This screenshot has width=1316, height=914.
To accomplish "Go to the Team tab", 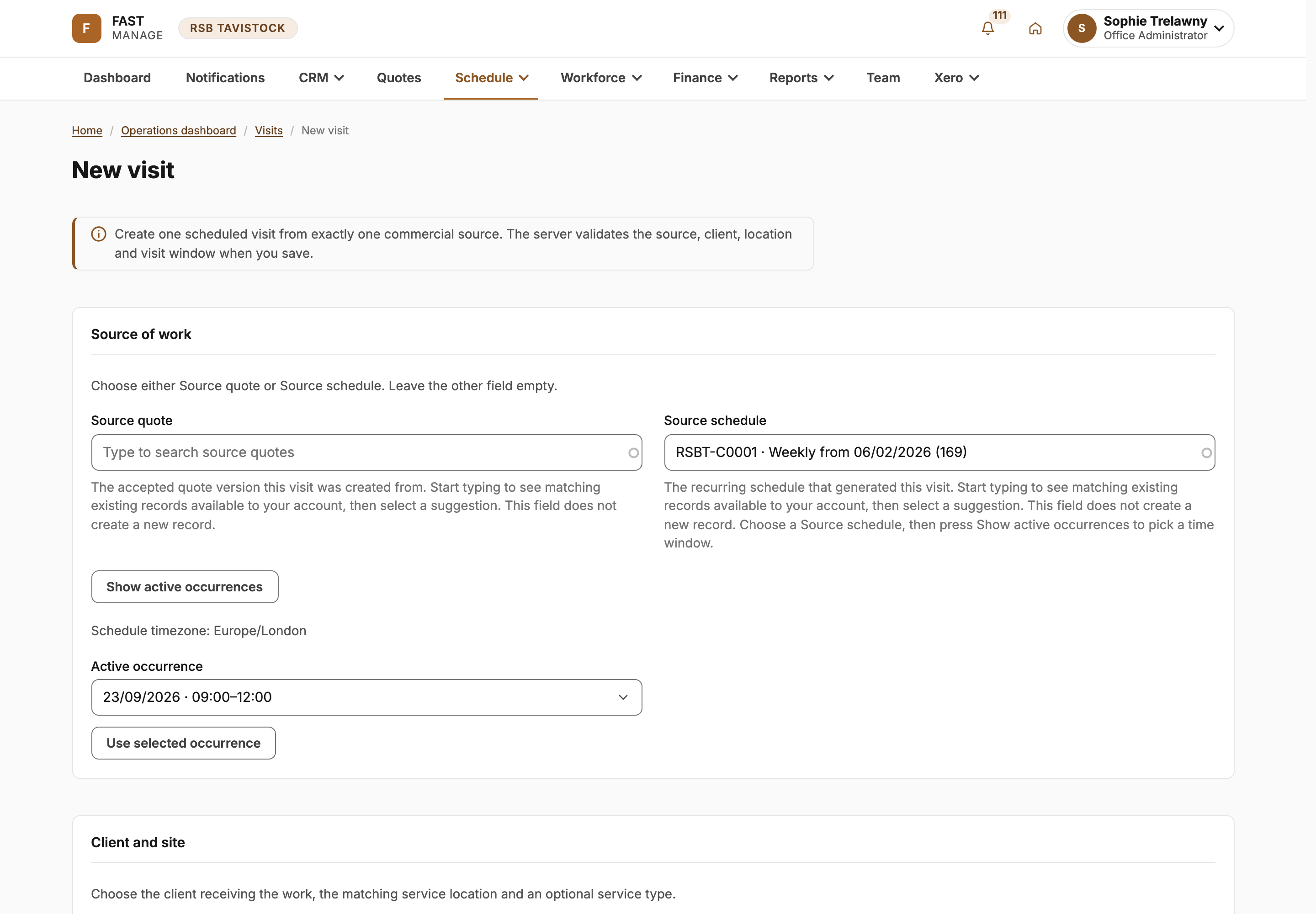I will [x=882, y=78].
